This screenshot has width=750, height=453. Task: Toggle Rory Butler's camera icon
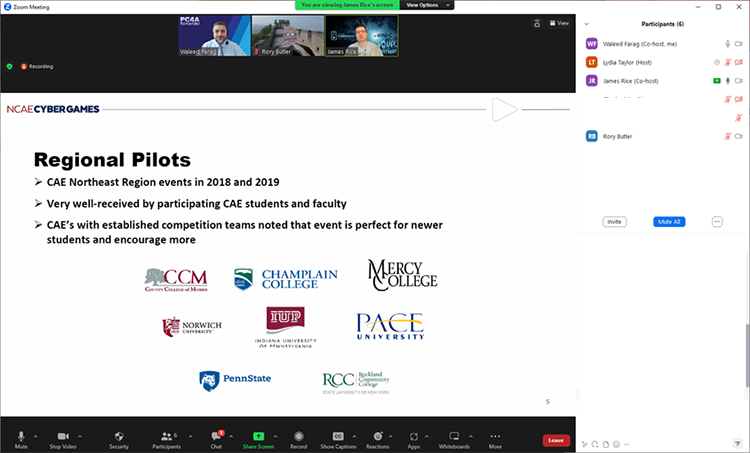click(x=739, y=136)
